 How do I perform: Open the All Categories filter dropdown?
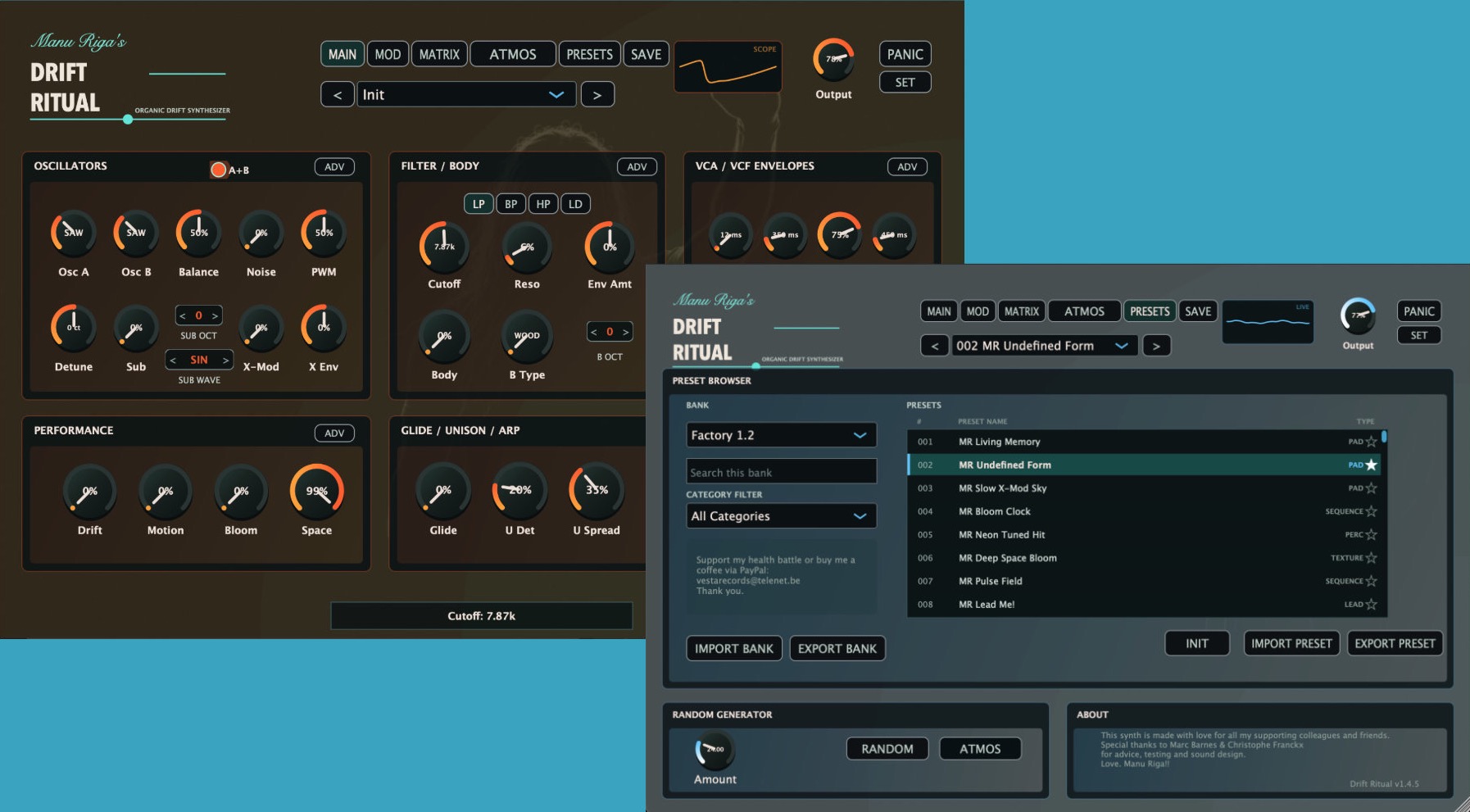pos(781,516)
